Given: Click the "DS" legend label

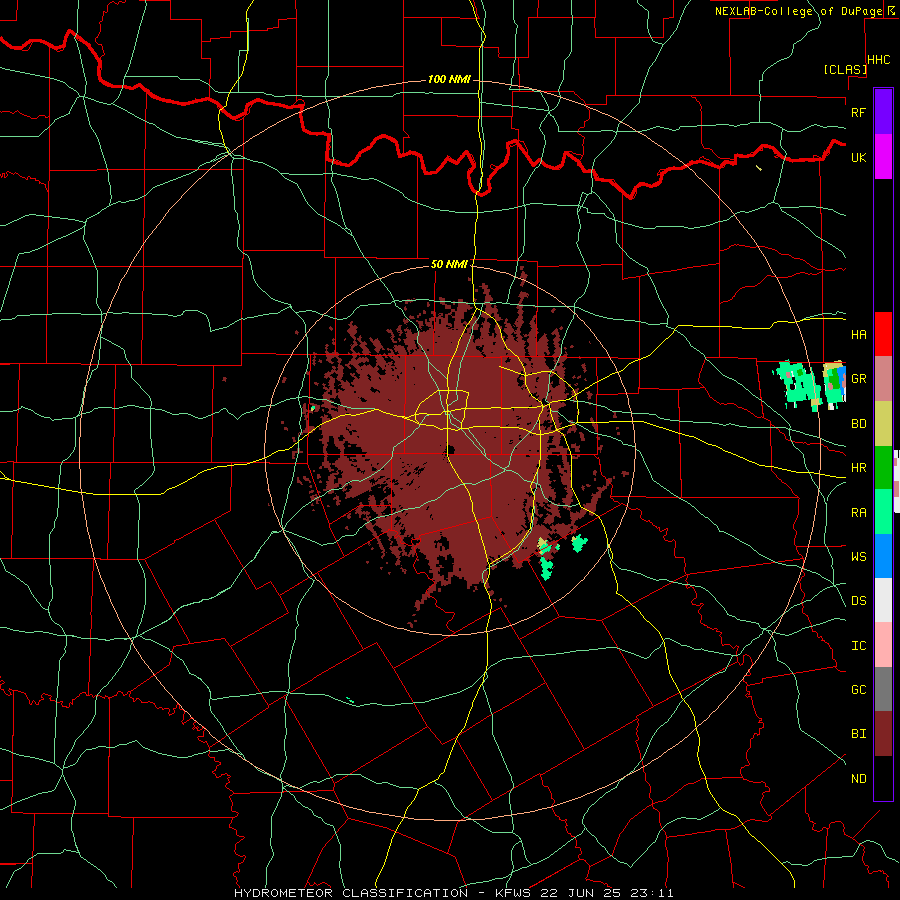Looking at the screenshot, I should (x=858, y=600).
